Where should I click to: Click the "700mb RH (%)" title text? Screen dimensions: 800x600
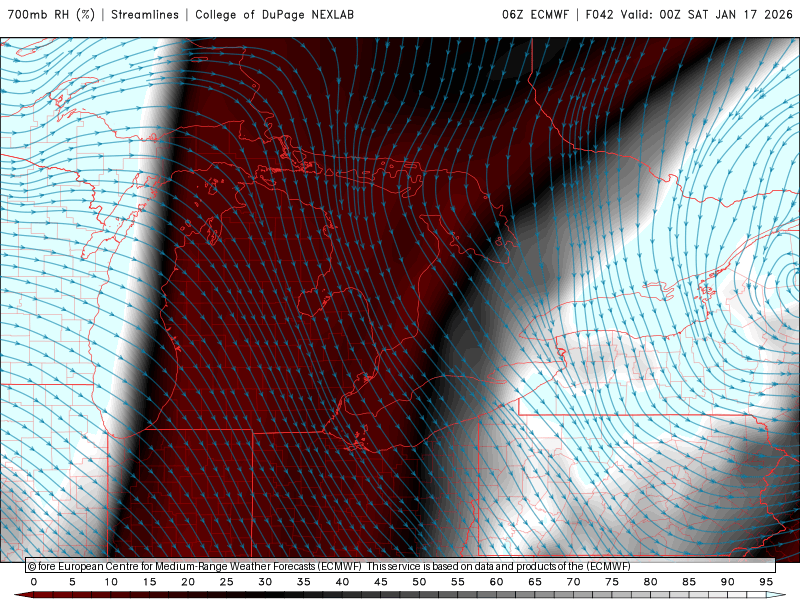[51, 15]
